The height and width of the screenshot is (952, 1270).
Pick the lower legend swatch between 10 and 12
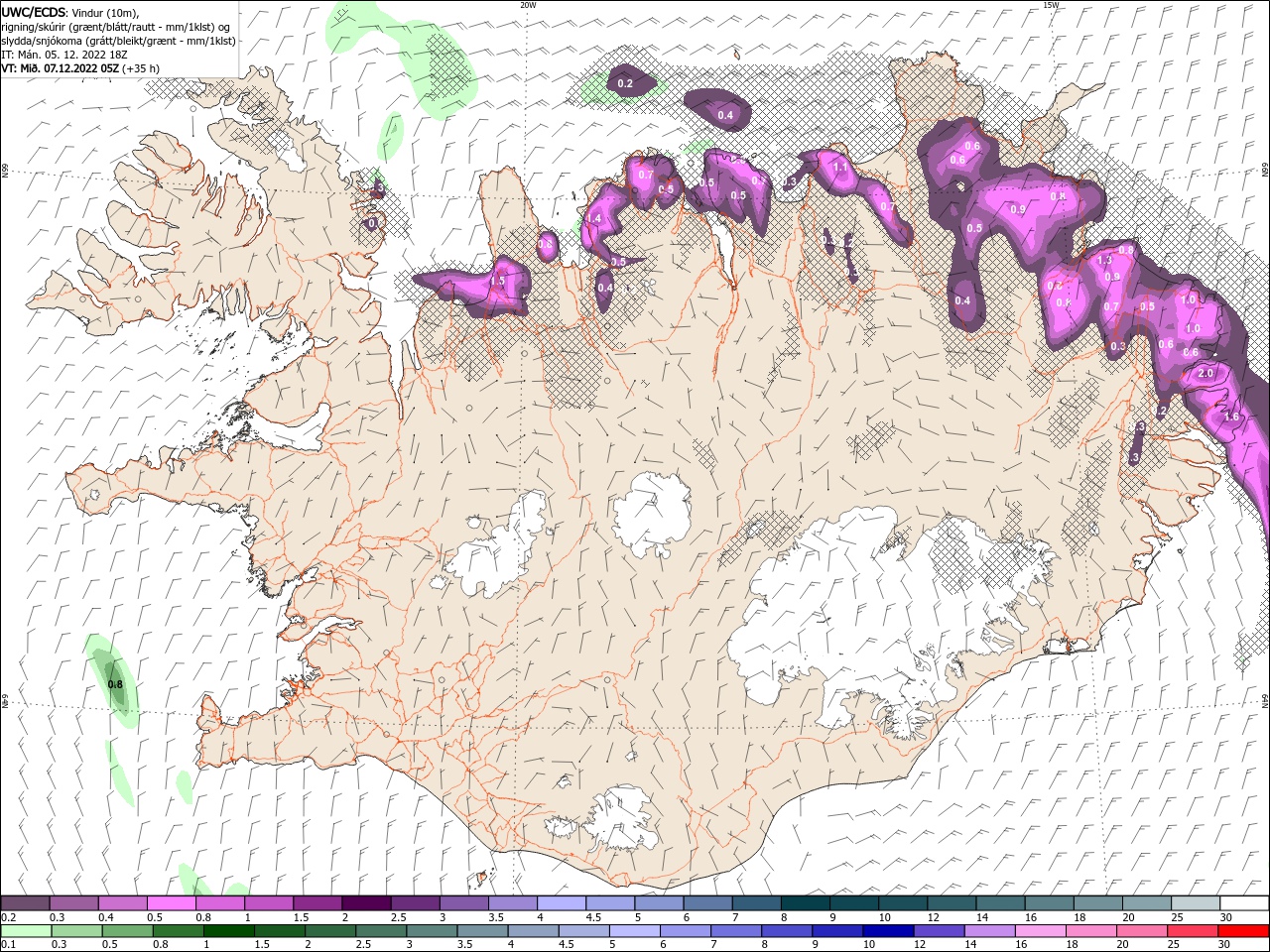click(x=889, y=931)
